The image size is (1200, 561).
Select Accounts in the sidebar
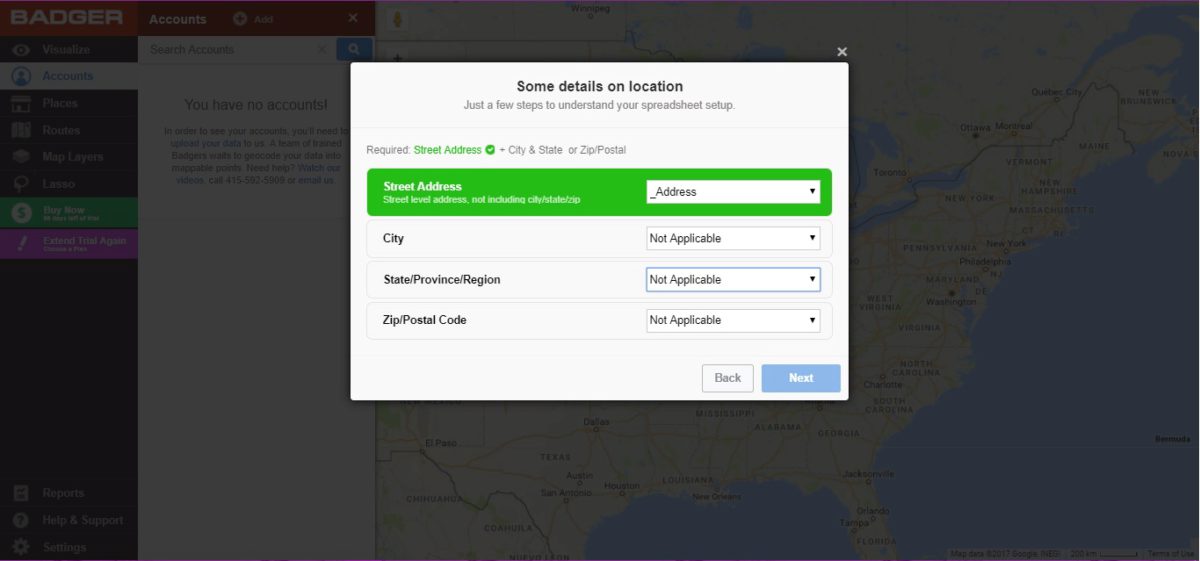click(x=67, y=76)
